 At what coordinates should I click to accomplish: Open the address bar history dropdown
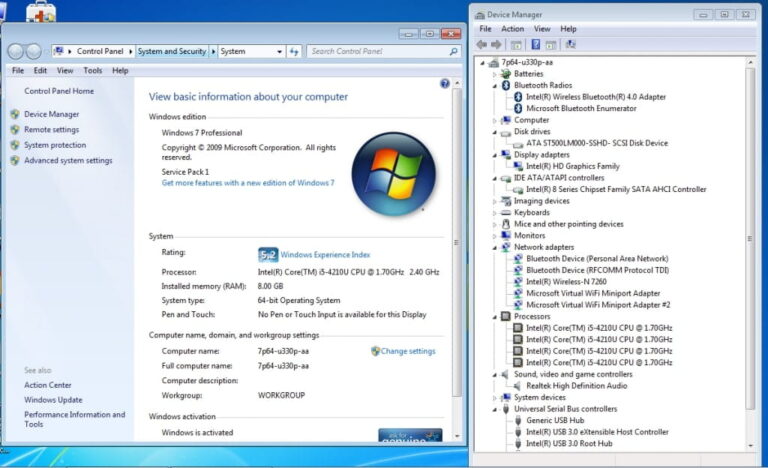279,51
